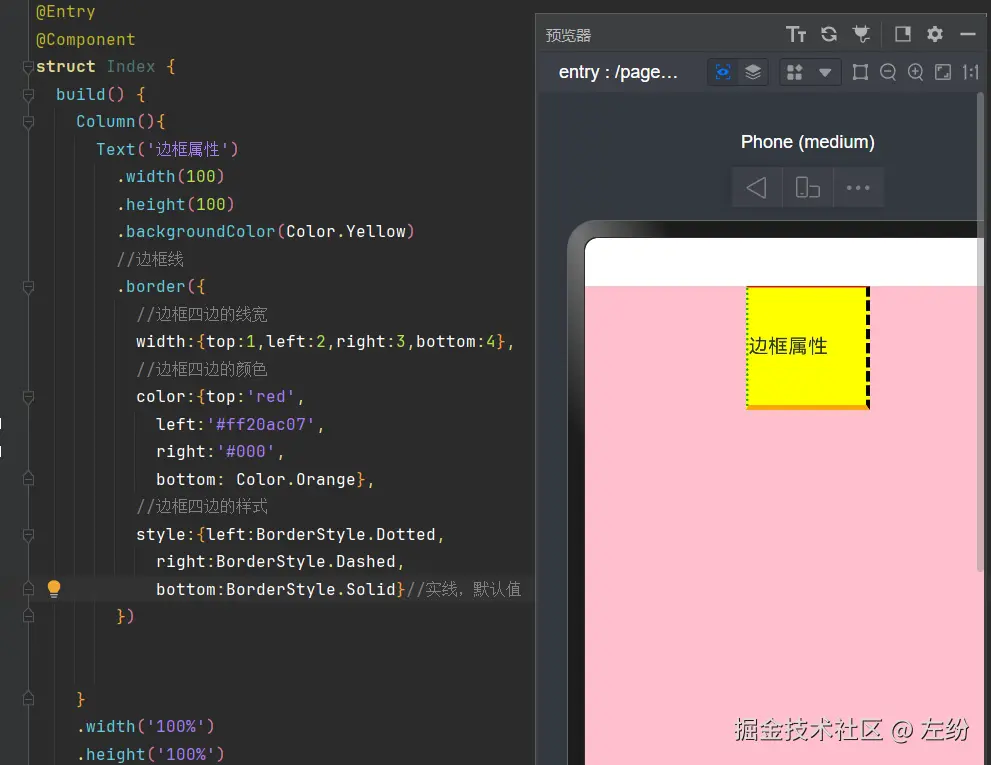Image resolution: width=991 pixels, height=765 pixels.
Task: Click the back triangle button under Phone (medium)
Action: 757,188
